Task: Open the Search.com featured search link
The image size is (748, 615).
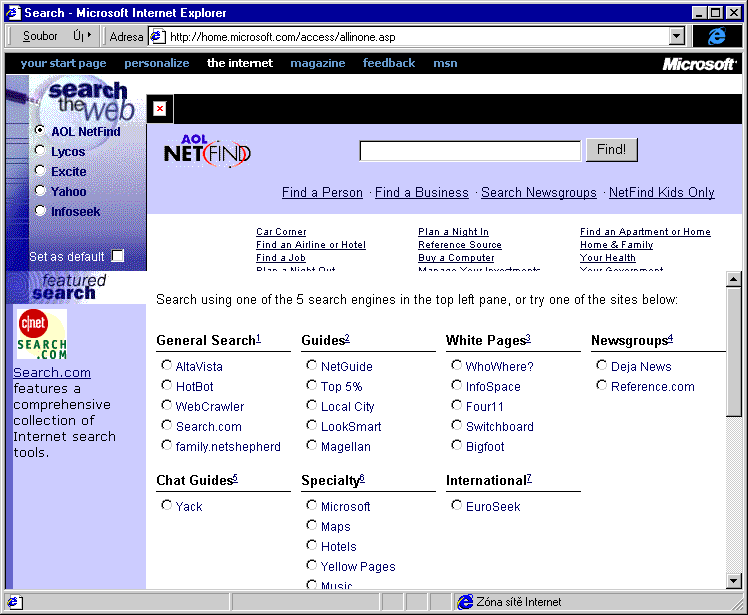Action: [52, 372]
